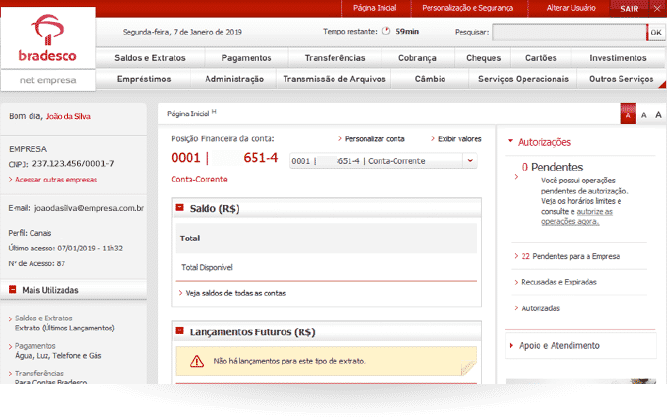
Task: Click the SAIR logout button
Action: click(x=629, y=9)
